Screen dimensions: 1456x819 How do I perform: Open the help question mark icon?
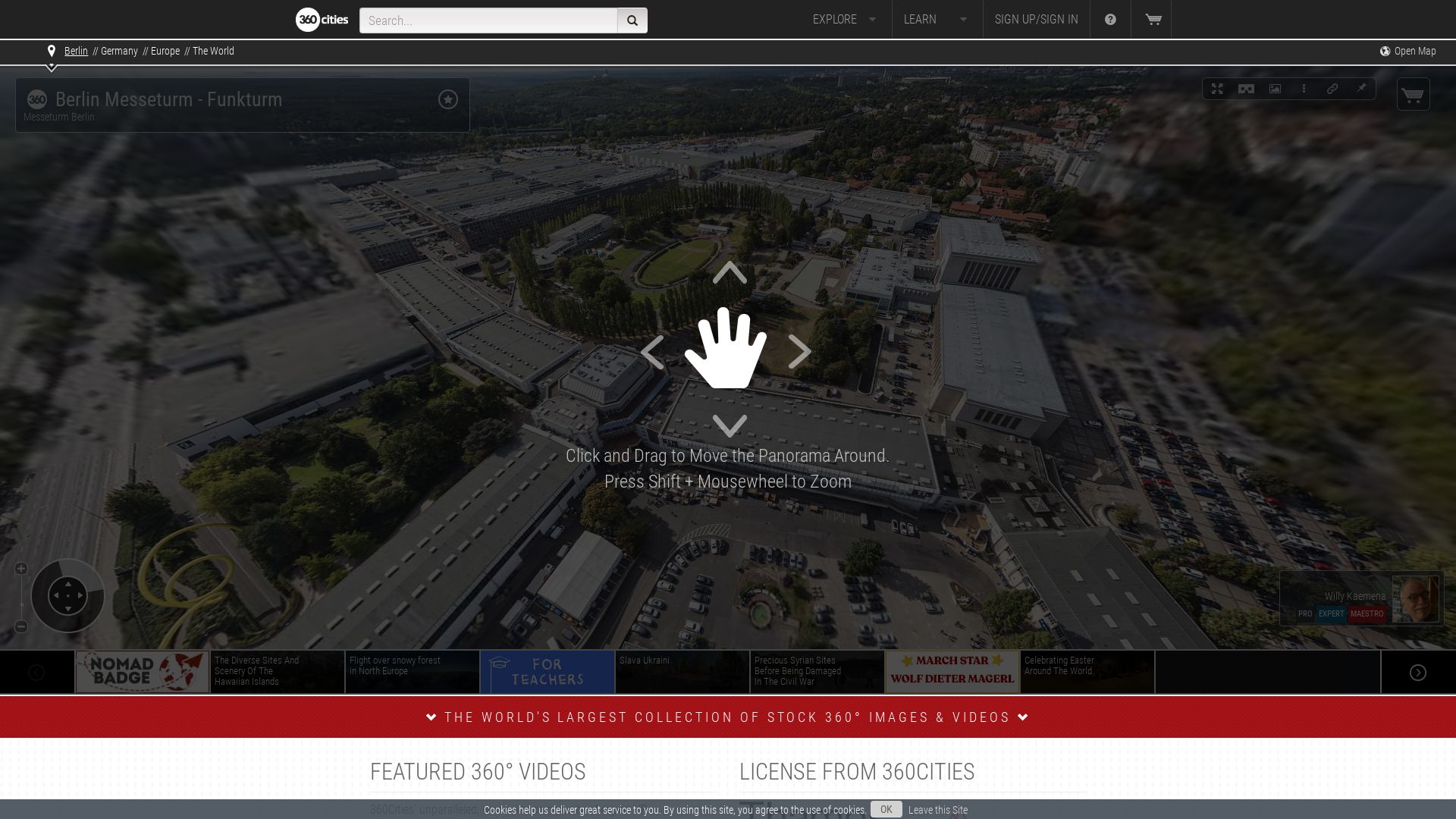1110,20
